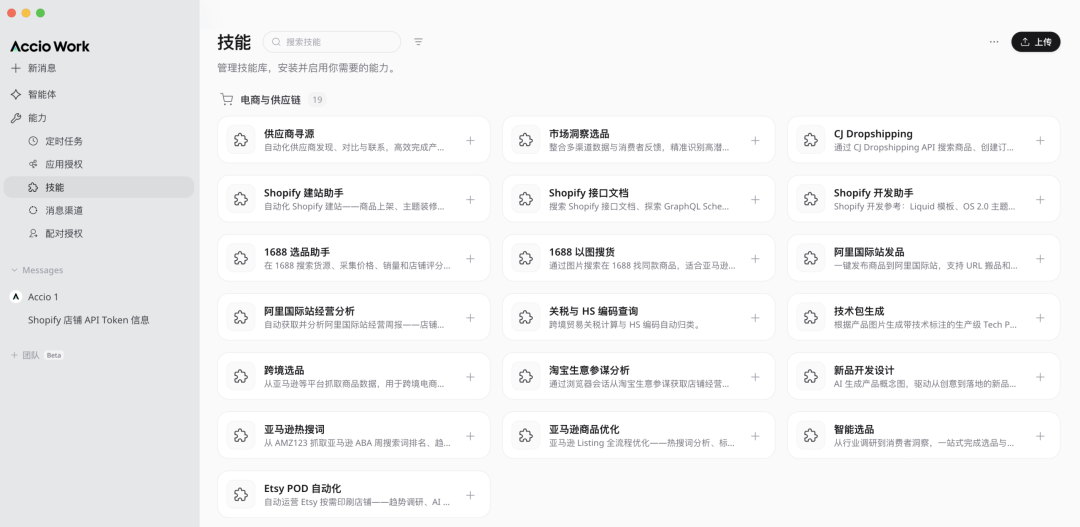Go to 消息渠道 sidebar item

63,210
